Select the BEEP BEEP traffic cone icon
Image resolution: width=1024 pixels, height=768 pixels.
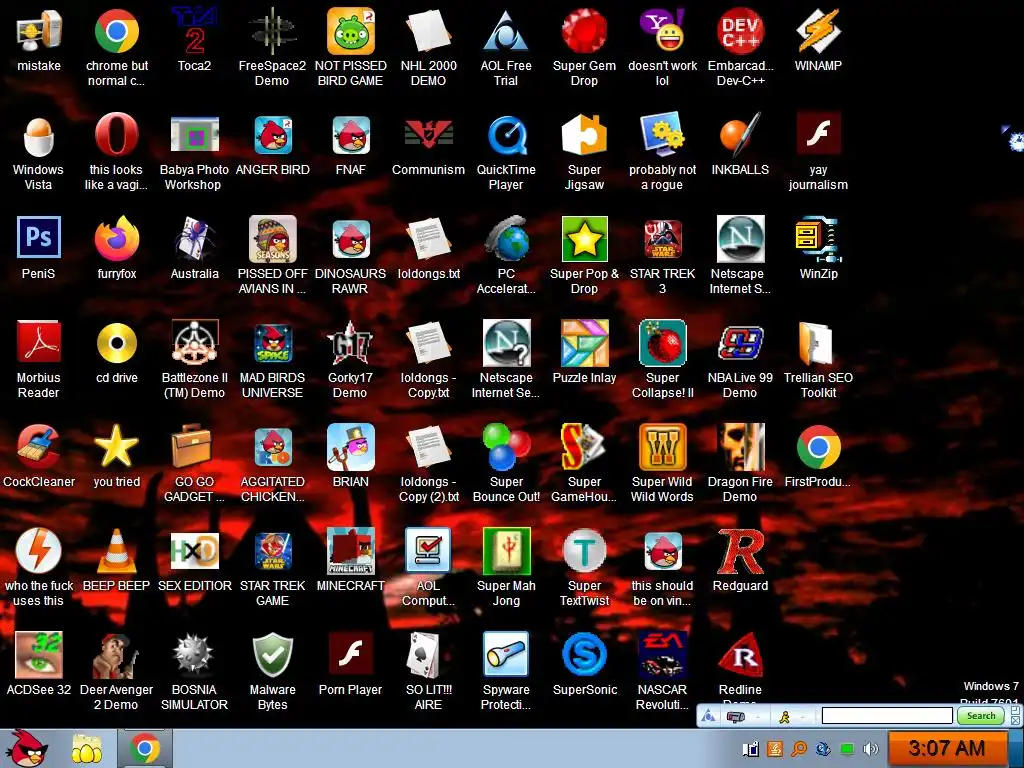coord(116,551)
